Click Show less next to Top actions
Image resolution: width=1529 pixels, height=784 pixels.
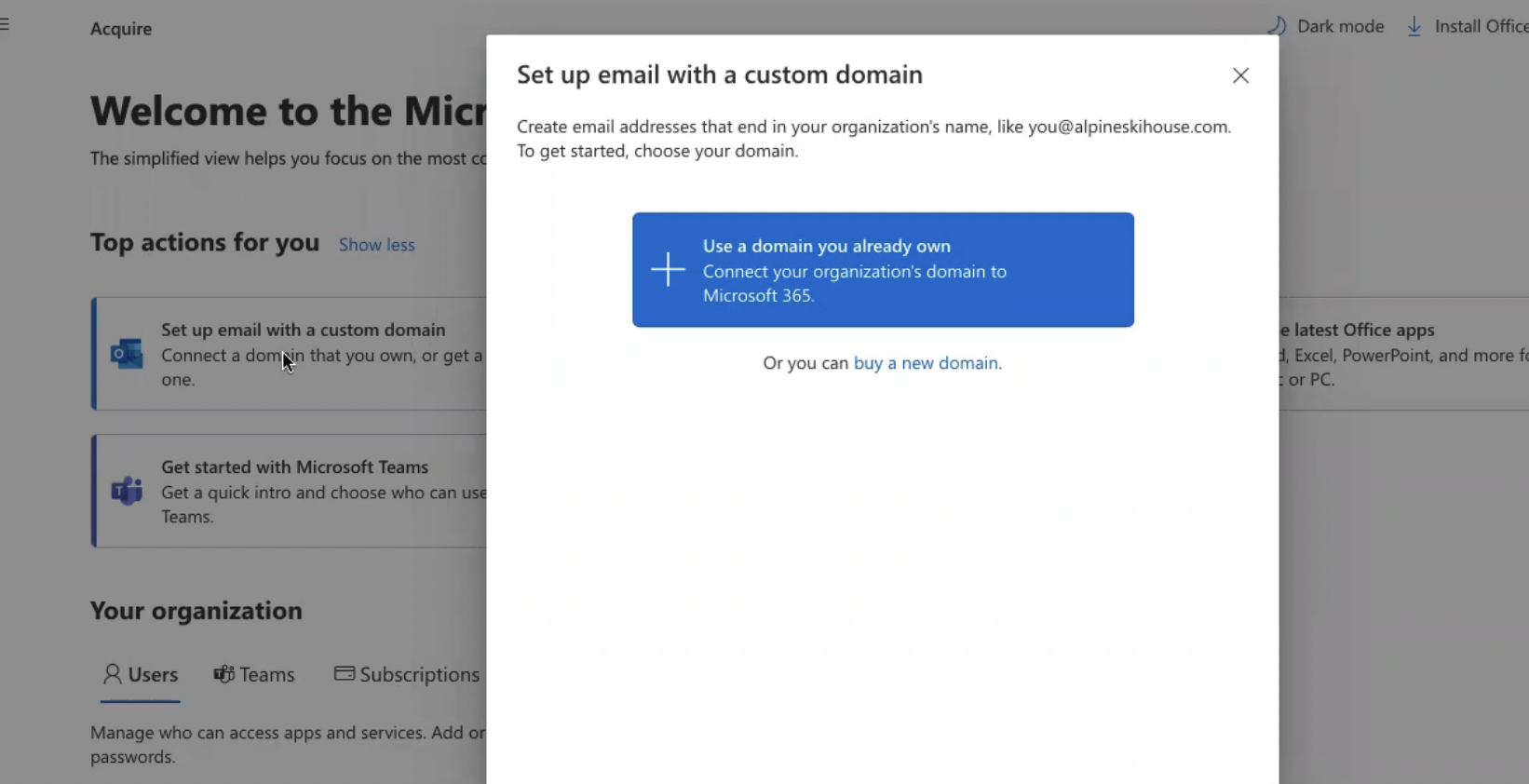(377, 245)
